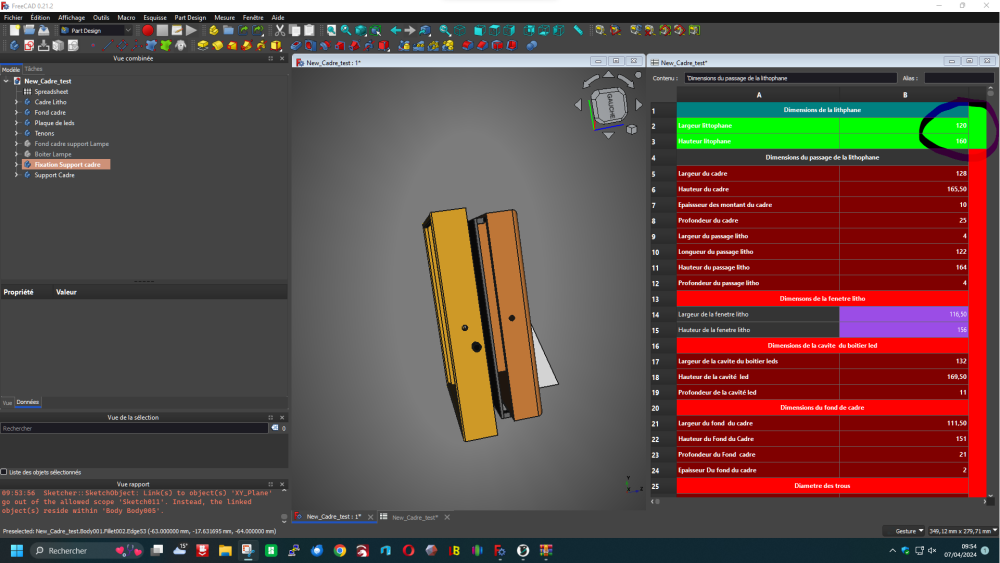The width and height of the screenshot is (1000, 563).
Task: Click the red Record macro button
Action: pyautogui.click(x=147, y=31)
